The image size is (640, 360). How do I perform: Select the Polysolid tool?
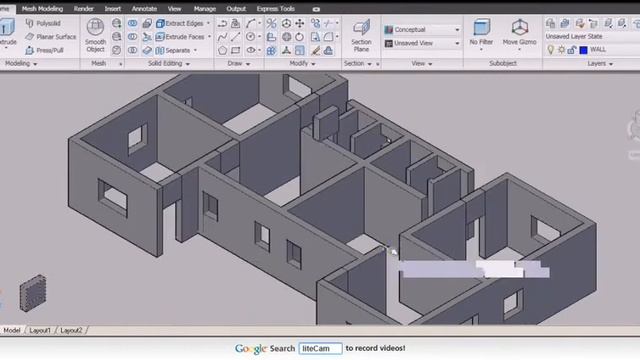(x=42, y=23)
